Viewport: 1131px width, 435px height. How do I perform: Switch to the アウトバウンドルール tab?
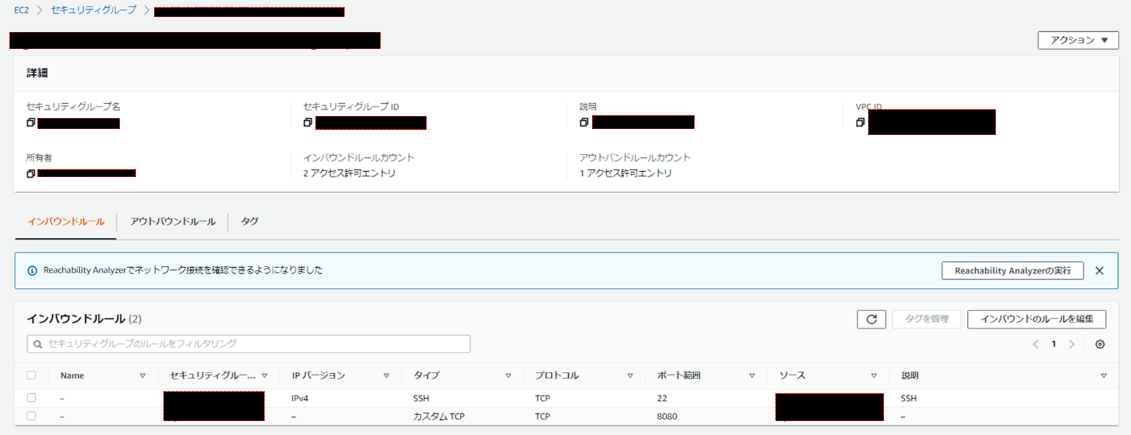tap(172, 221)
